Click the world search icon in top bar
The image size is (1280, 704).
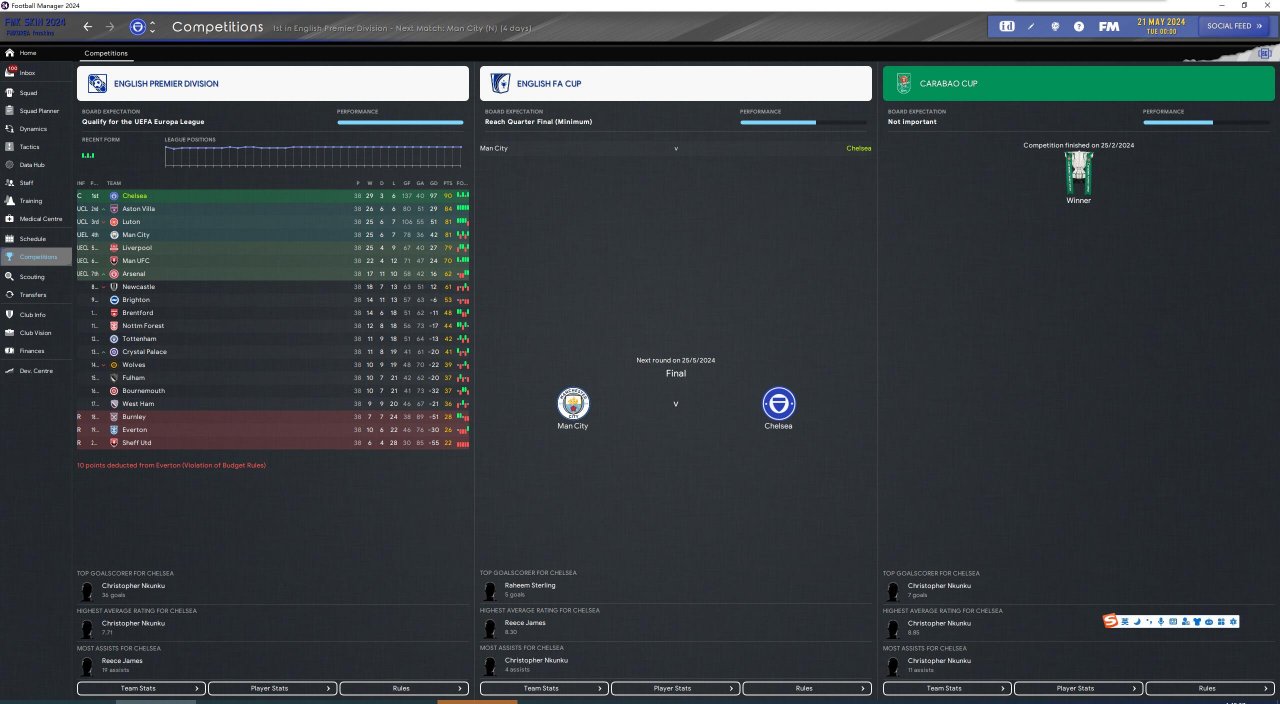coord(1055,26)
